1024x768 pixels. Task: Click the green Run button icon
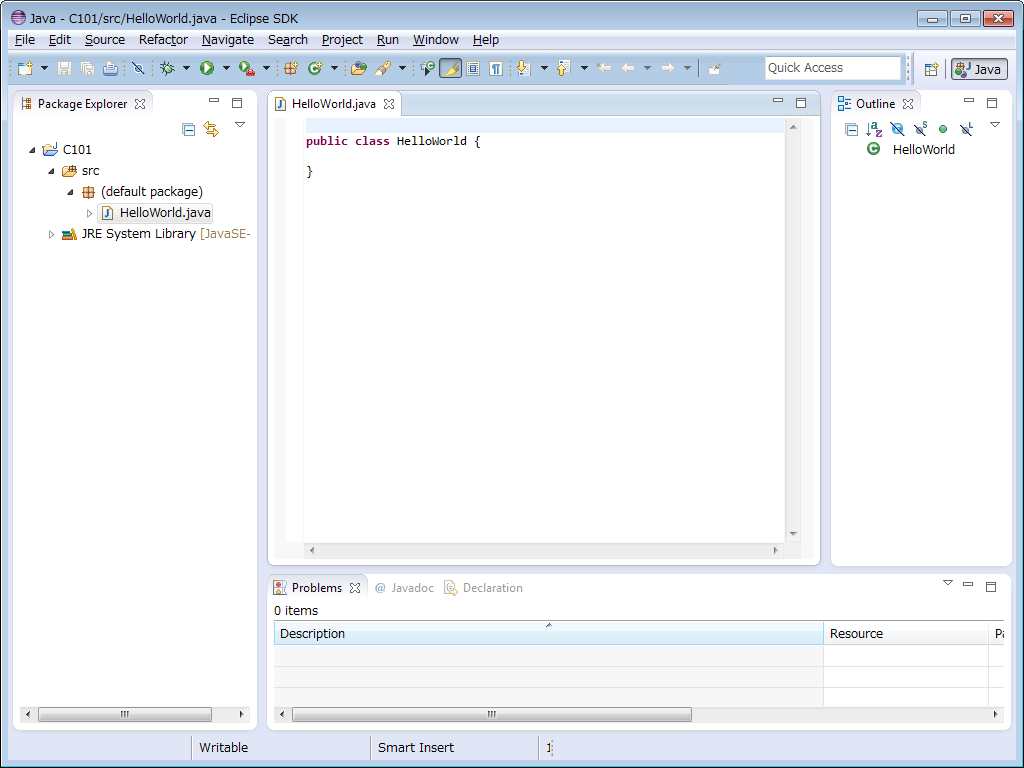click(207, 68)
